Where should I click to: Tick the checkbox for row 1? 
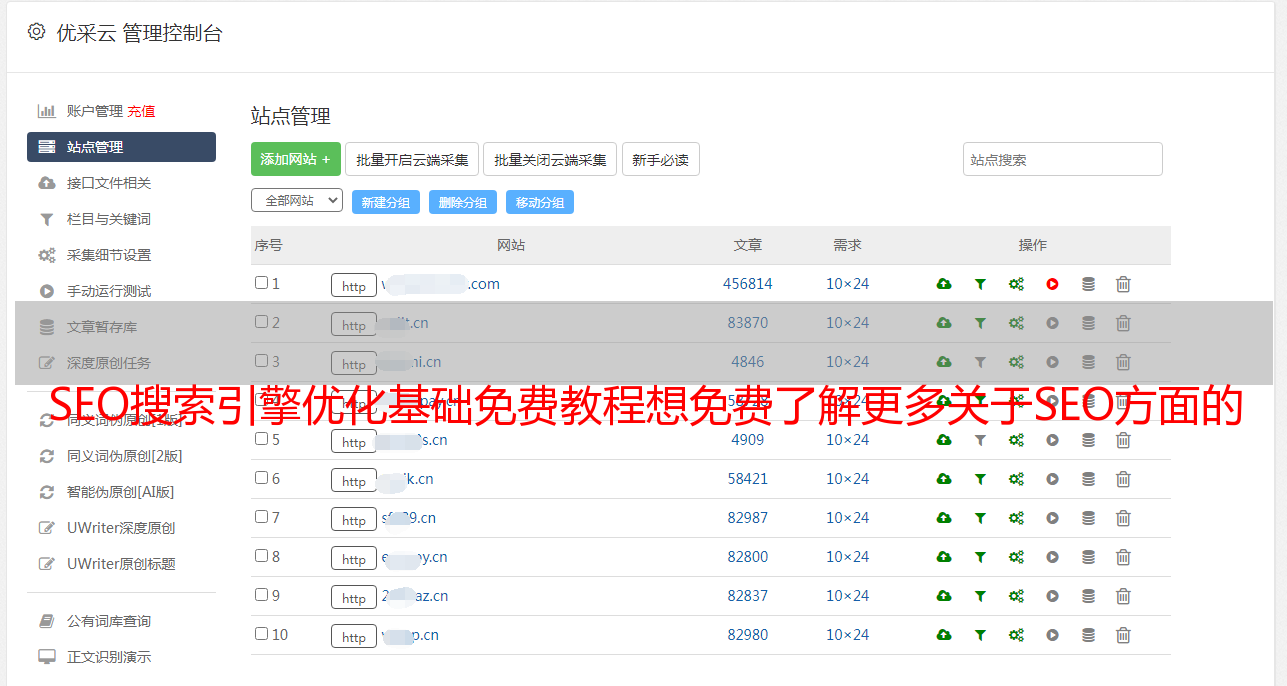pyautogui.click(x=261, y=283)
